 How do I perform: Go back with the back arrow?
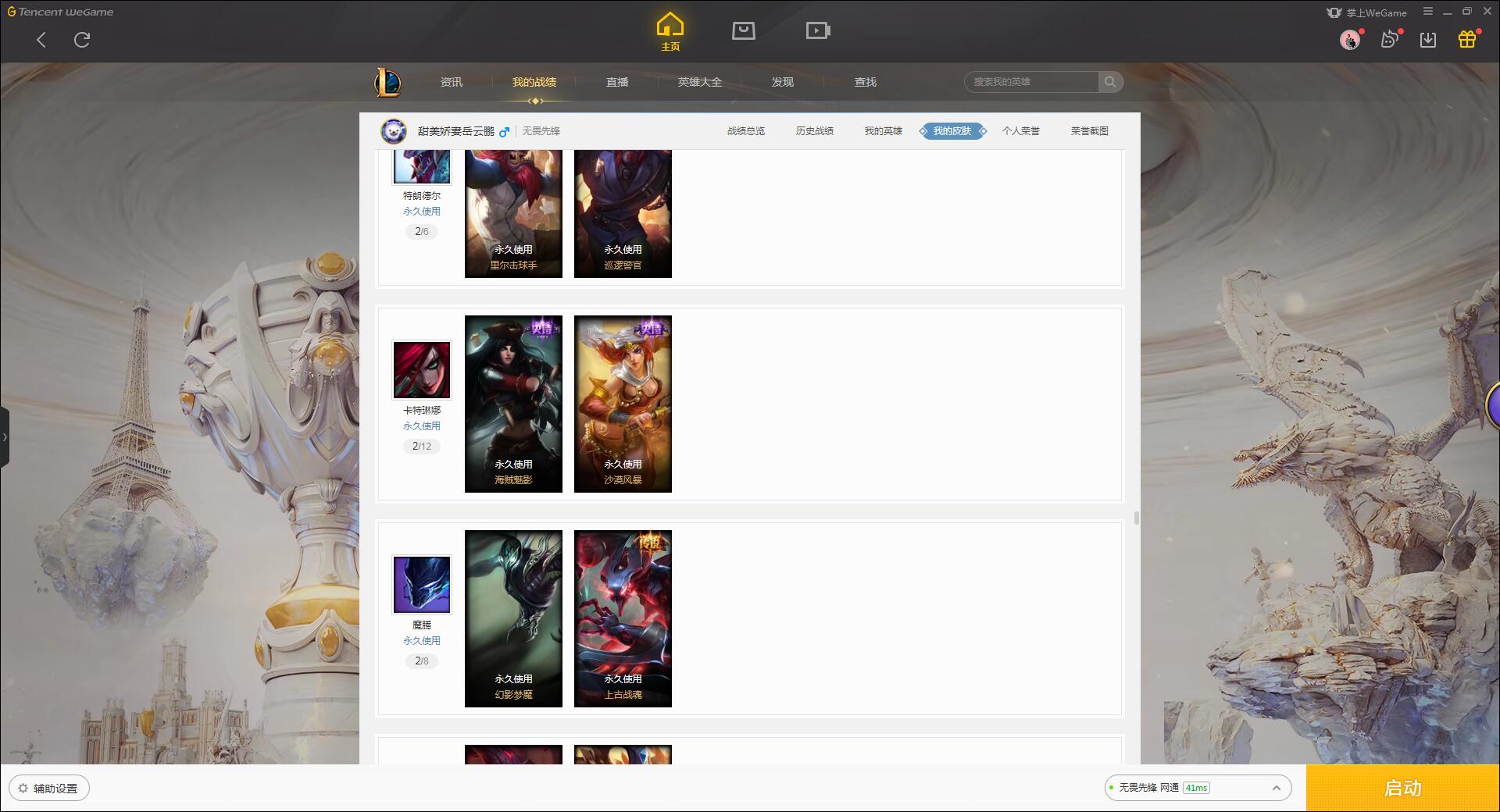coord(41,40)
